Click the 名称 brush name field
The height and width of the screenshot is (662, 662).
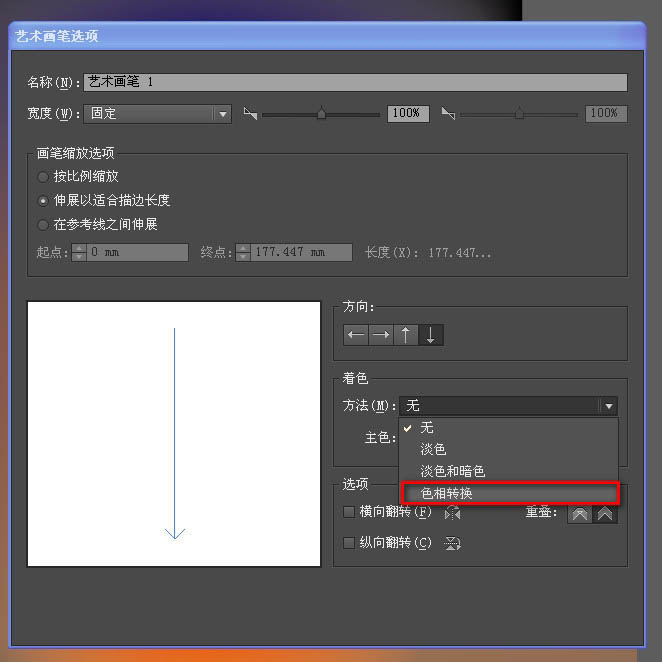coord(355,82)
